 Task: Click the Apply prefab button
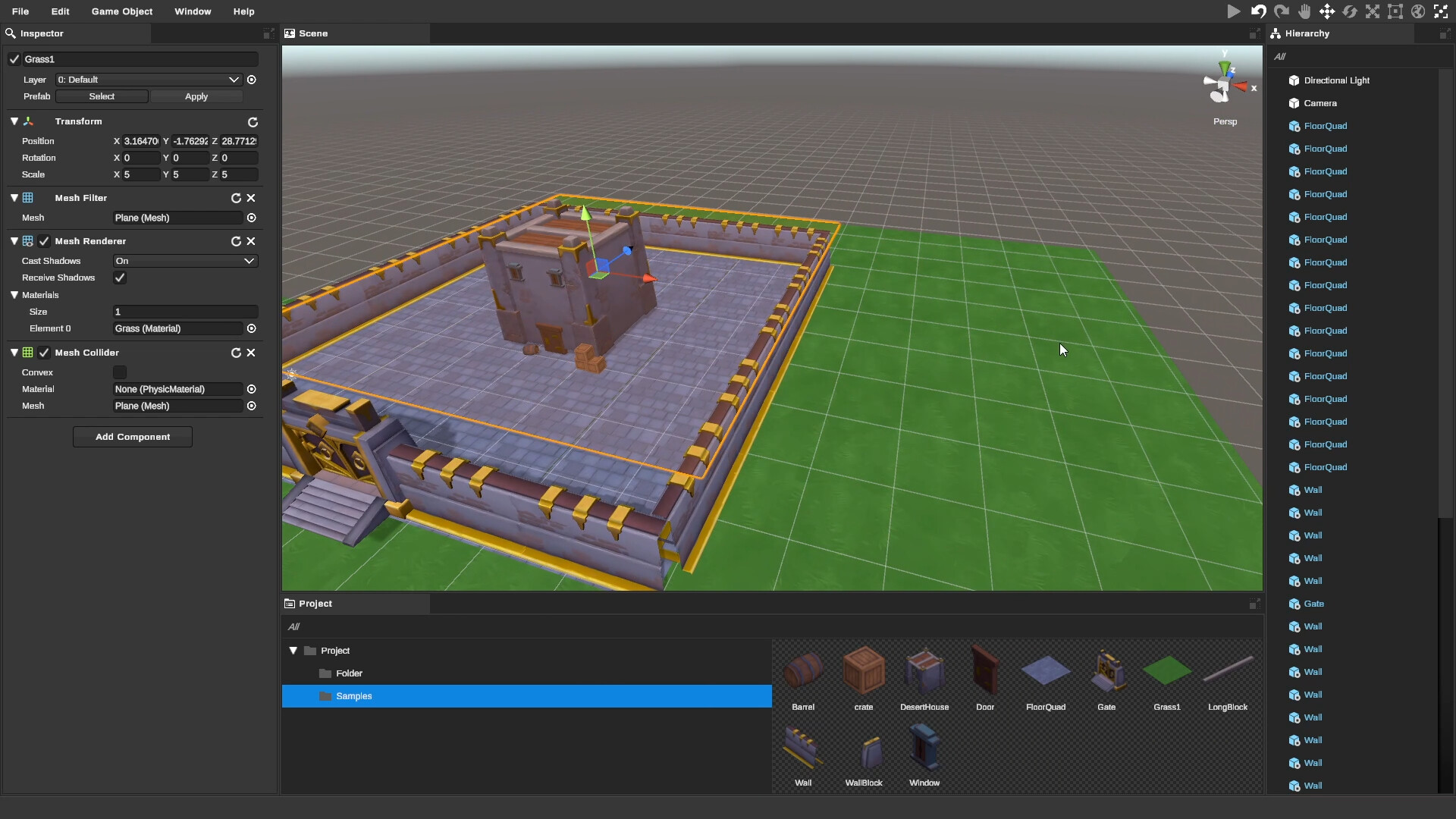(x=197, y=95)
